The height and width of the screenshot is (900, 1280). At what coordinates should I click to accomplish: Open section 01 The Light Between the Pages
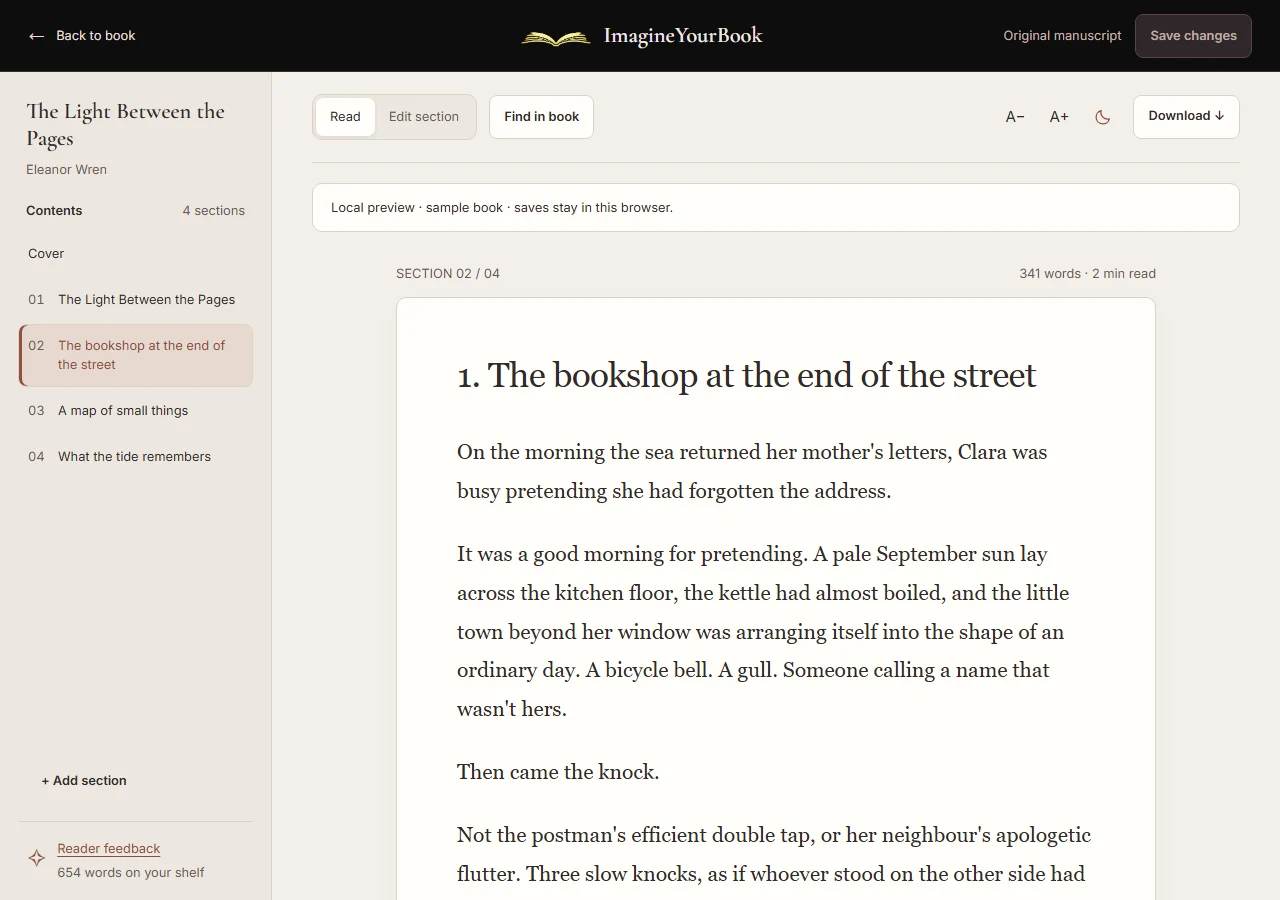click(x=135, y=300)
